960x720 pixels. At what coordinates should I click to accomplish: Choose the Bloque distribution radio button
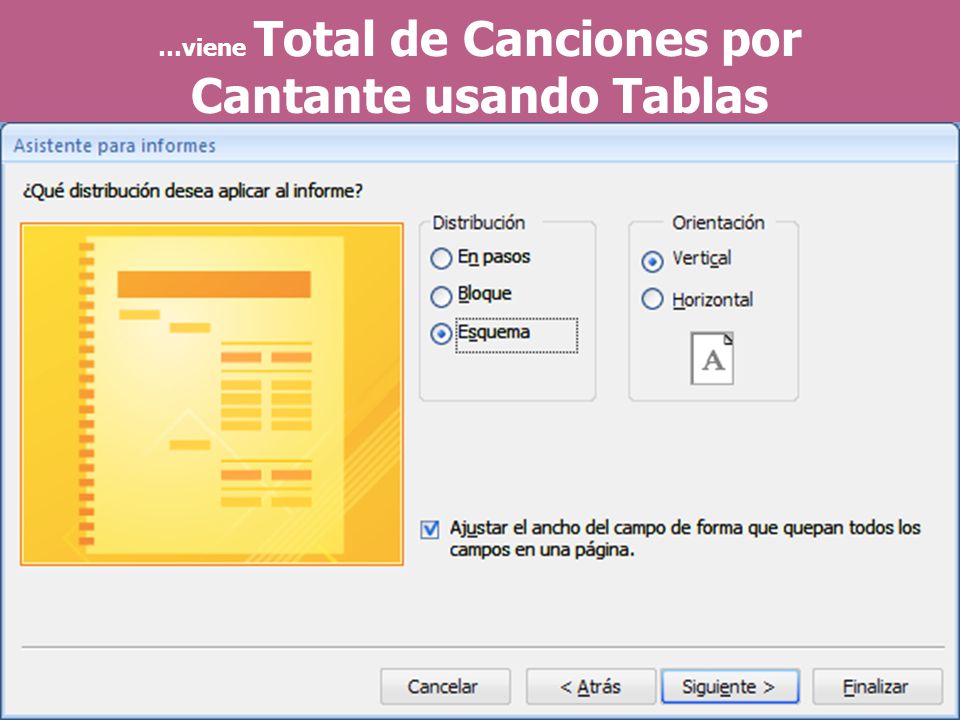441,296
